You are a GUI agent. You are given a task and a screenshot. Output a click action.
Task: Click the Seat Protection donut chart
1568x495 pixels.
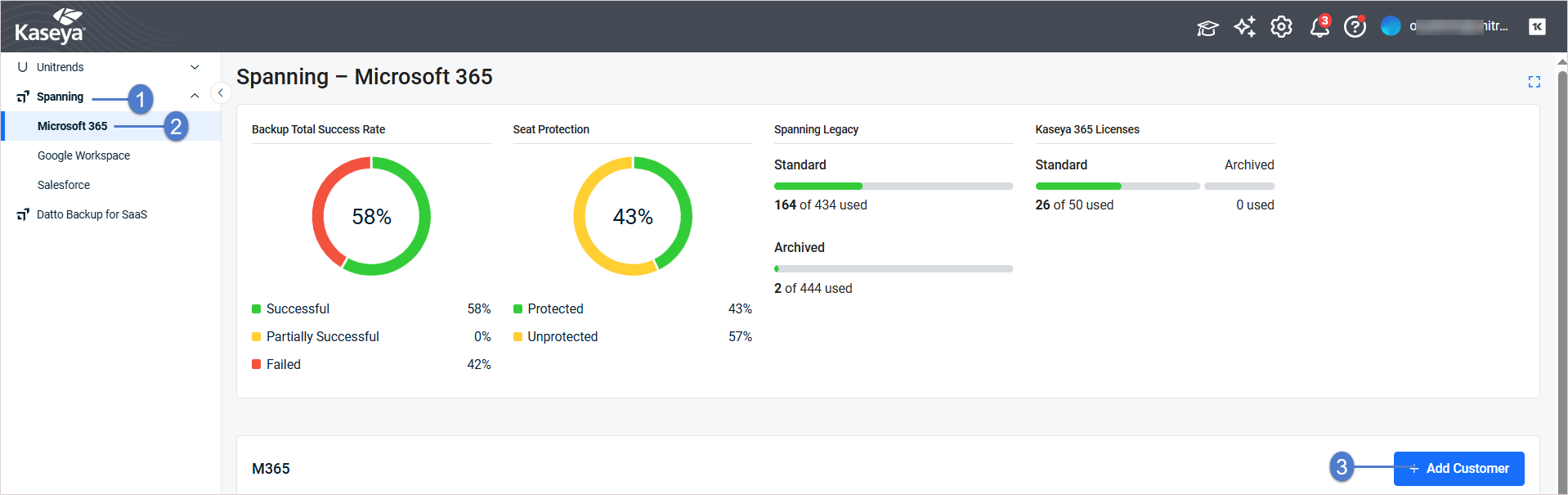(633, 216)
